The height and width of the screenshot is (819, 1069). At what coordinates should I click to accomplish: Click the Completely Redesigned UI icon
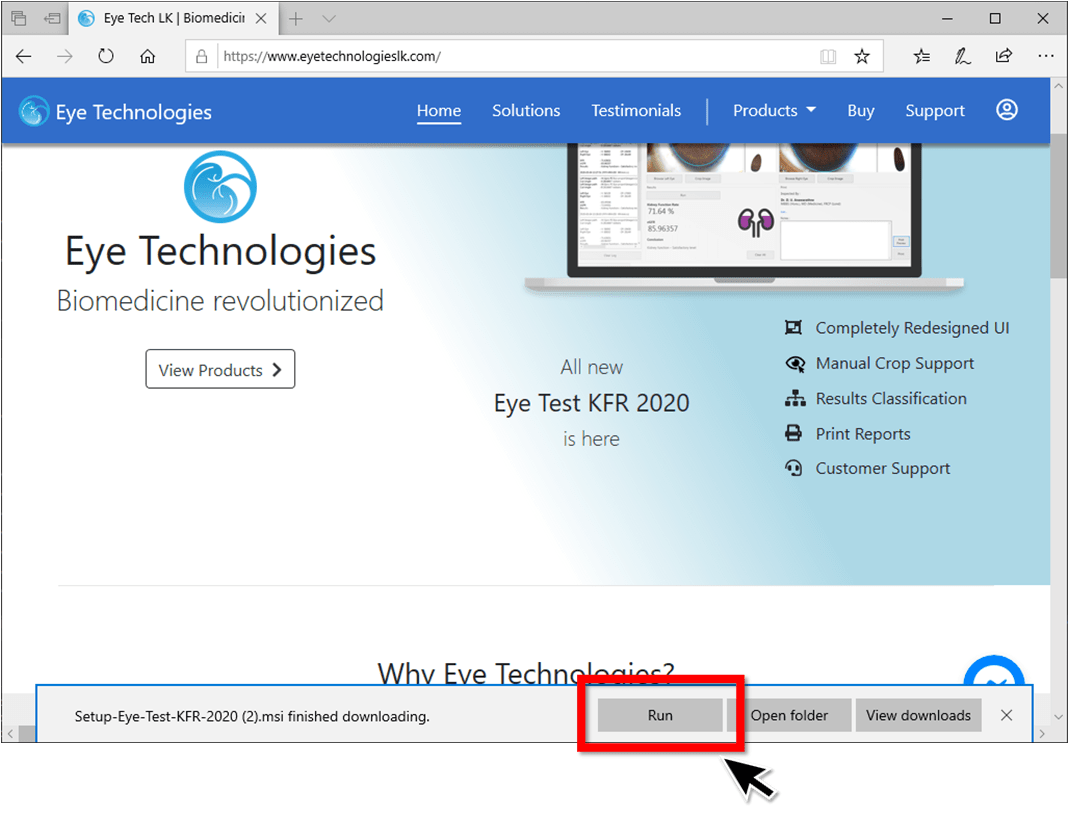point(794,328)
